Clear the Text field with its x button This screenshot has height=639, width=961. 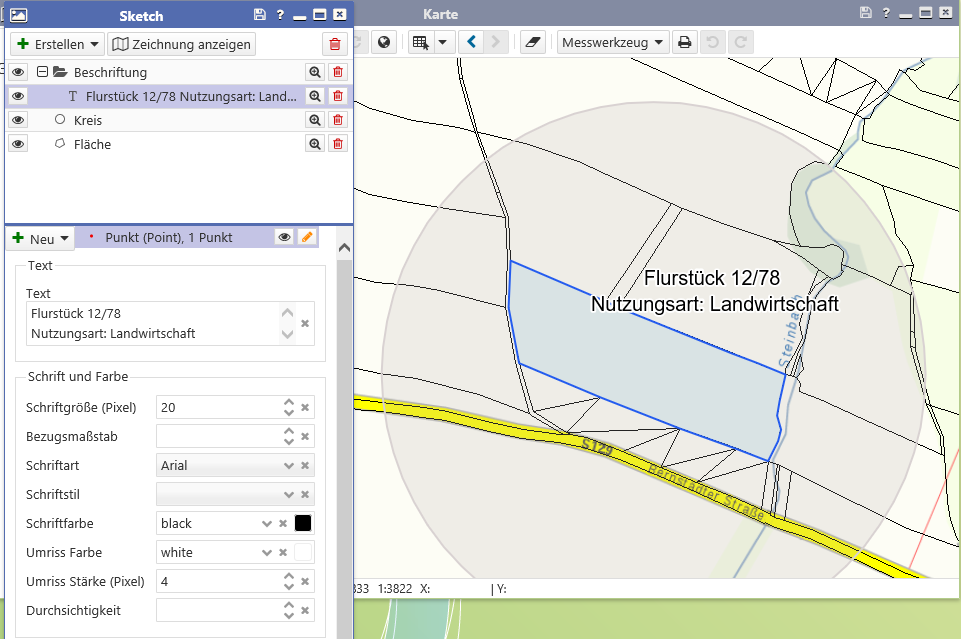(x=305, y=323)
